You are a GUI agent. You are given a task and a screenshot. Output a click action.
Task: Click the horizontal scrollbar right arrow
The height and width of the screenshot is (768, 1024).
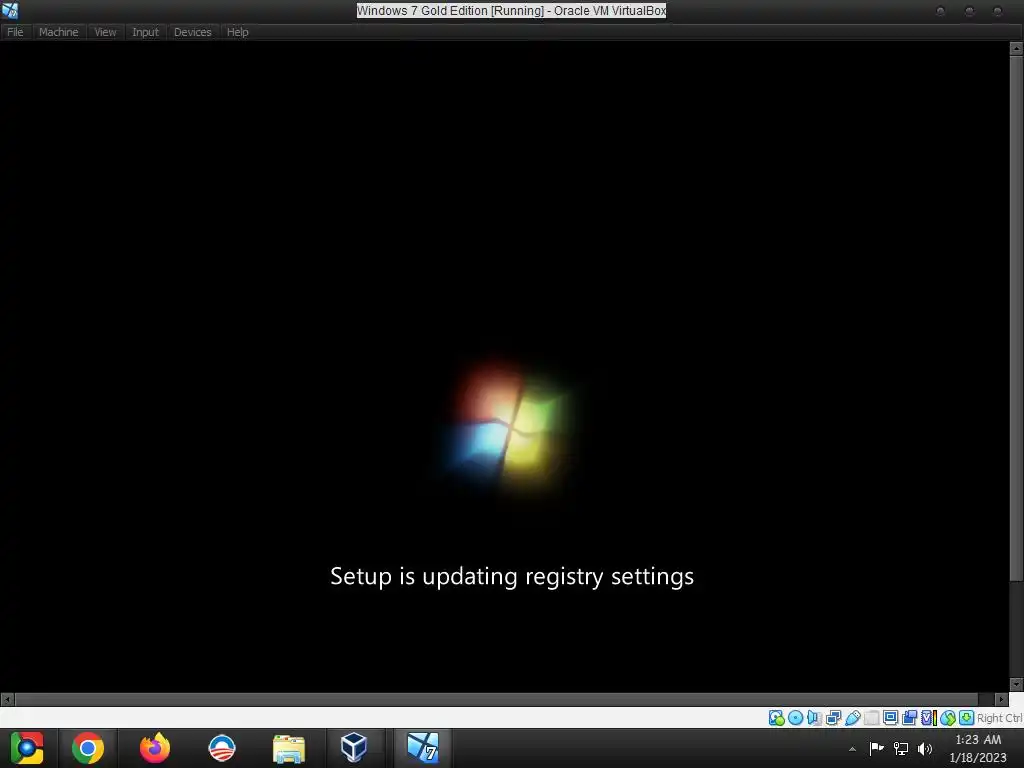pos(1001,699)
